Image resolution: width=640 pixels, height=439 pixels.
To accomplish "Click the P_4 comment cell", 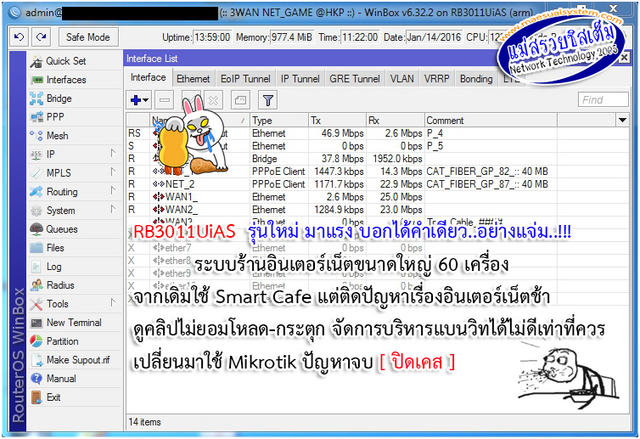I will [491, 133].
